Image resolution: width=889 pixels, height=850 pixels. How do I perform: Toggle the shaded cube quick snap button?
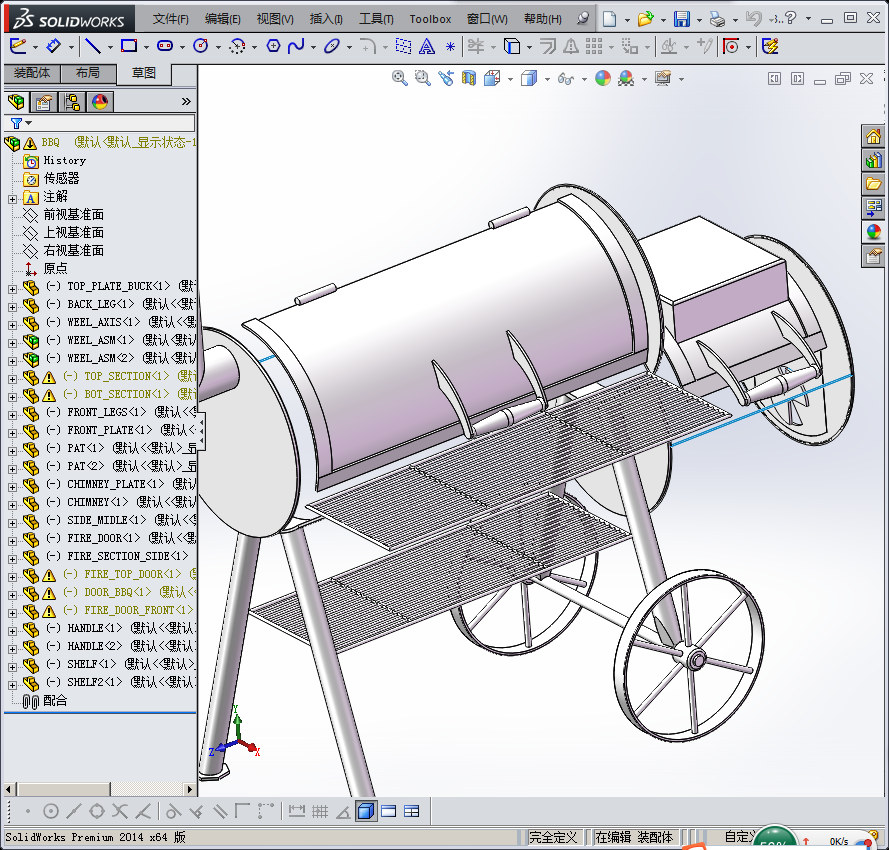(366, 811)
